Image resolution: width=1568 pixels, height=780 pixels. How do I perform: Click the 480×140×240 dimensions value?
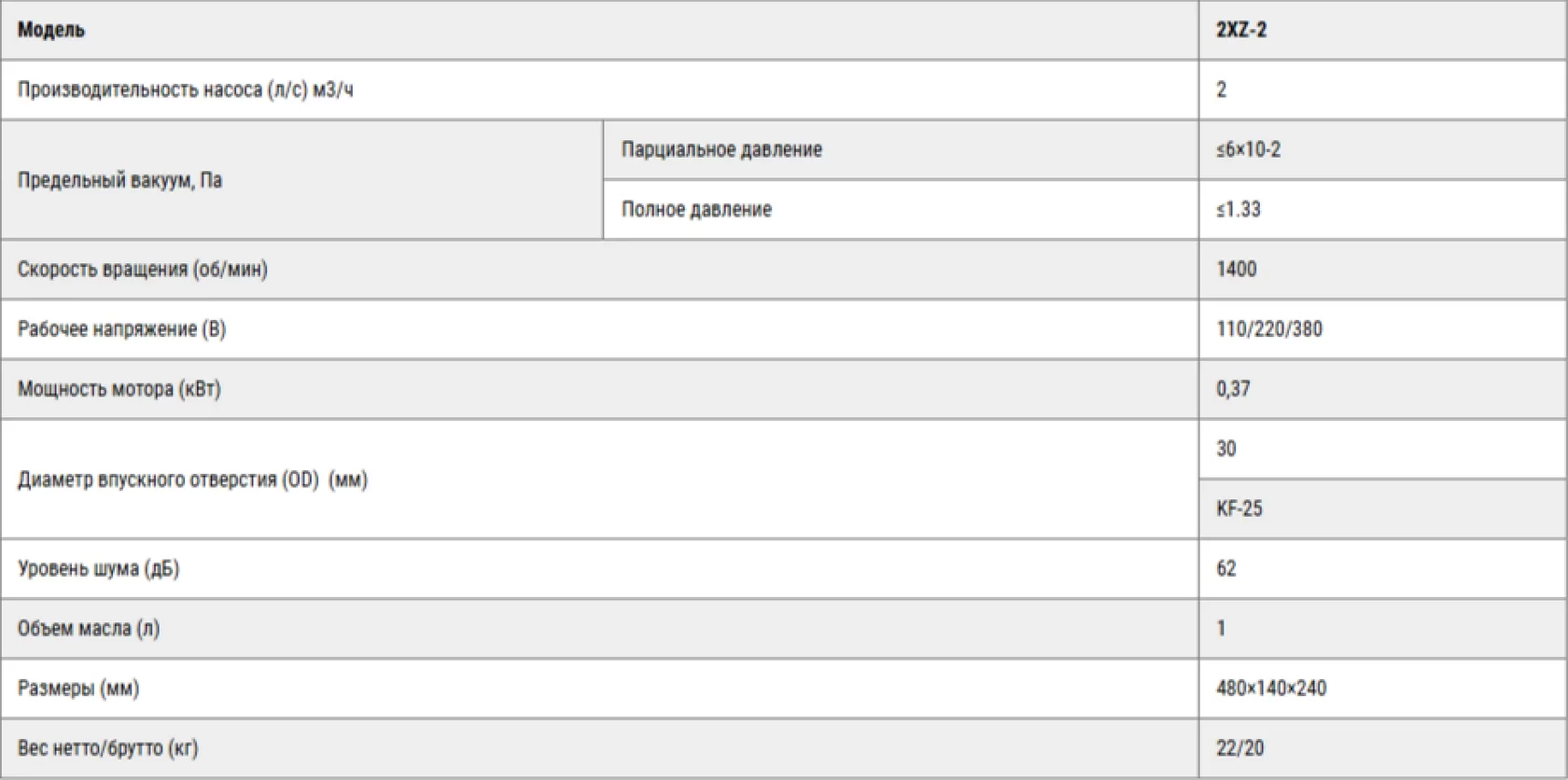[x=1270, y=689]
